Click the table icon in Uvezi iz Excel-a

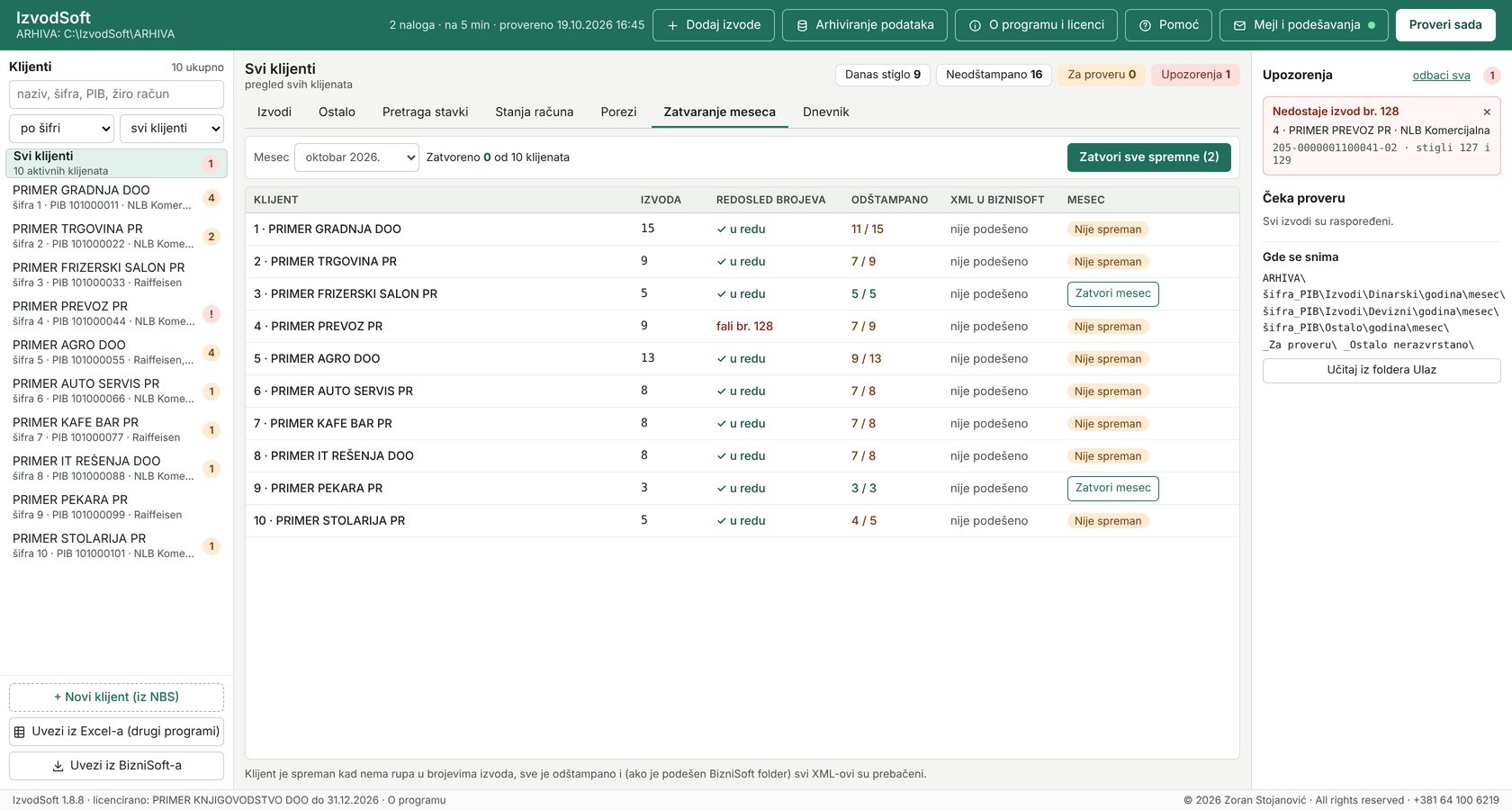20,732
